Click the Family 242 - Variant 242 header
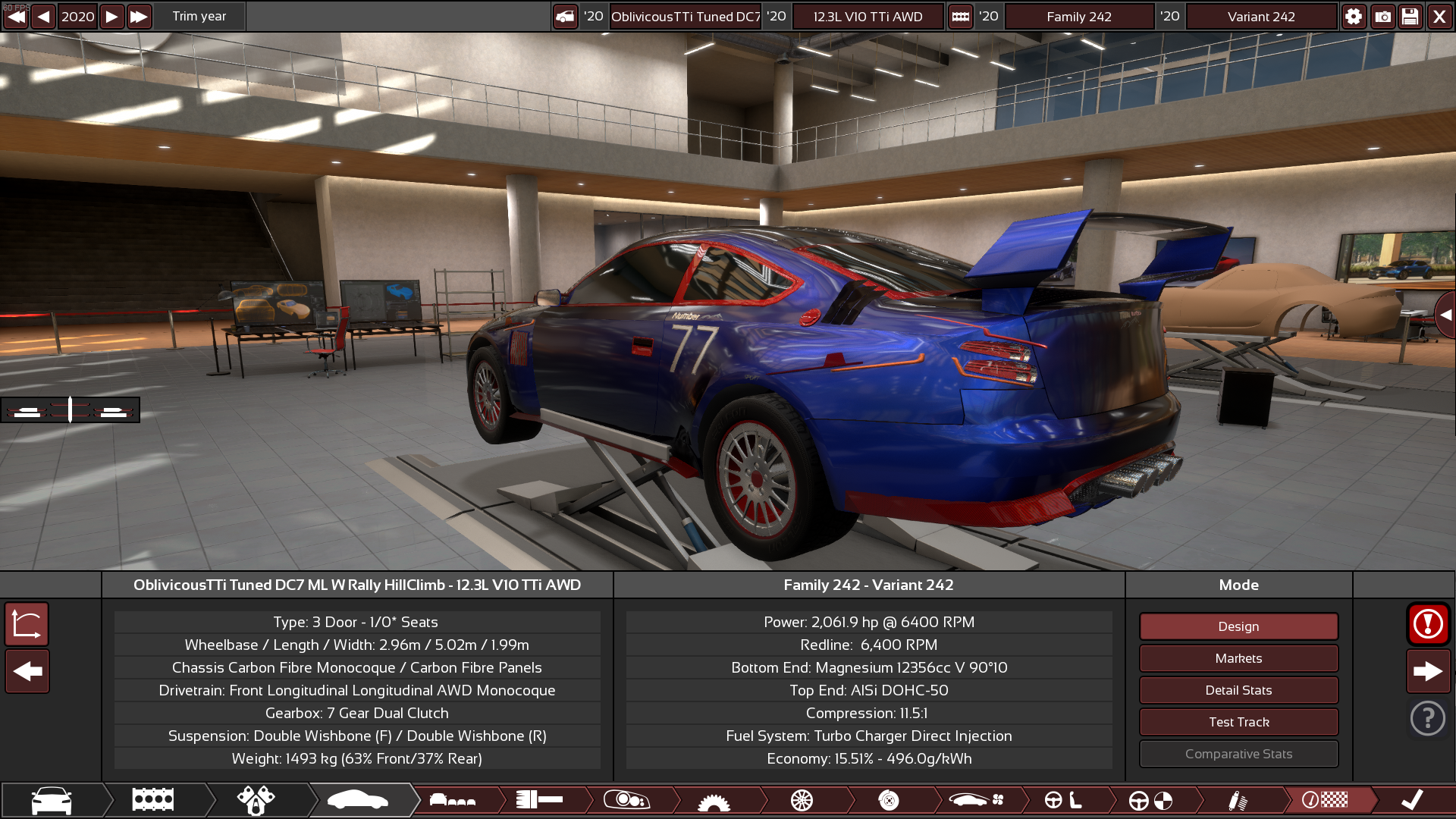The width and height of the screenshot is (1456, 819). (x=869, y=585)
